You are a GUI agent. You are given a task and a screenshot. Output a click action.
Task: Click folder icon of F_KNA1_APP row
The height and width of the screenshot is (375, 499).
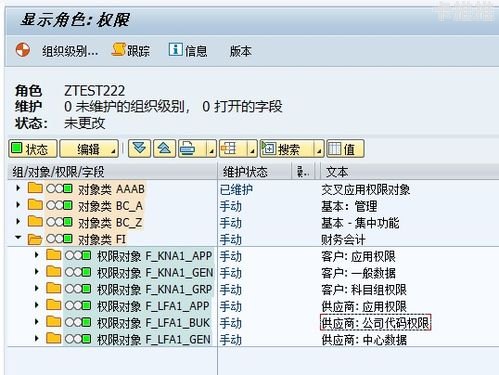click(54, 255)
